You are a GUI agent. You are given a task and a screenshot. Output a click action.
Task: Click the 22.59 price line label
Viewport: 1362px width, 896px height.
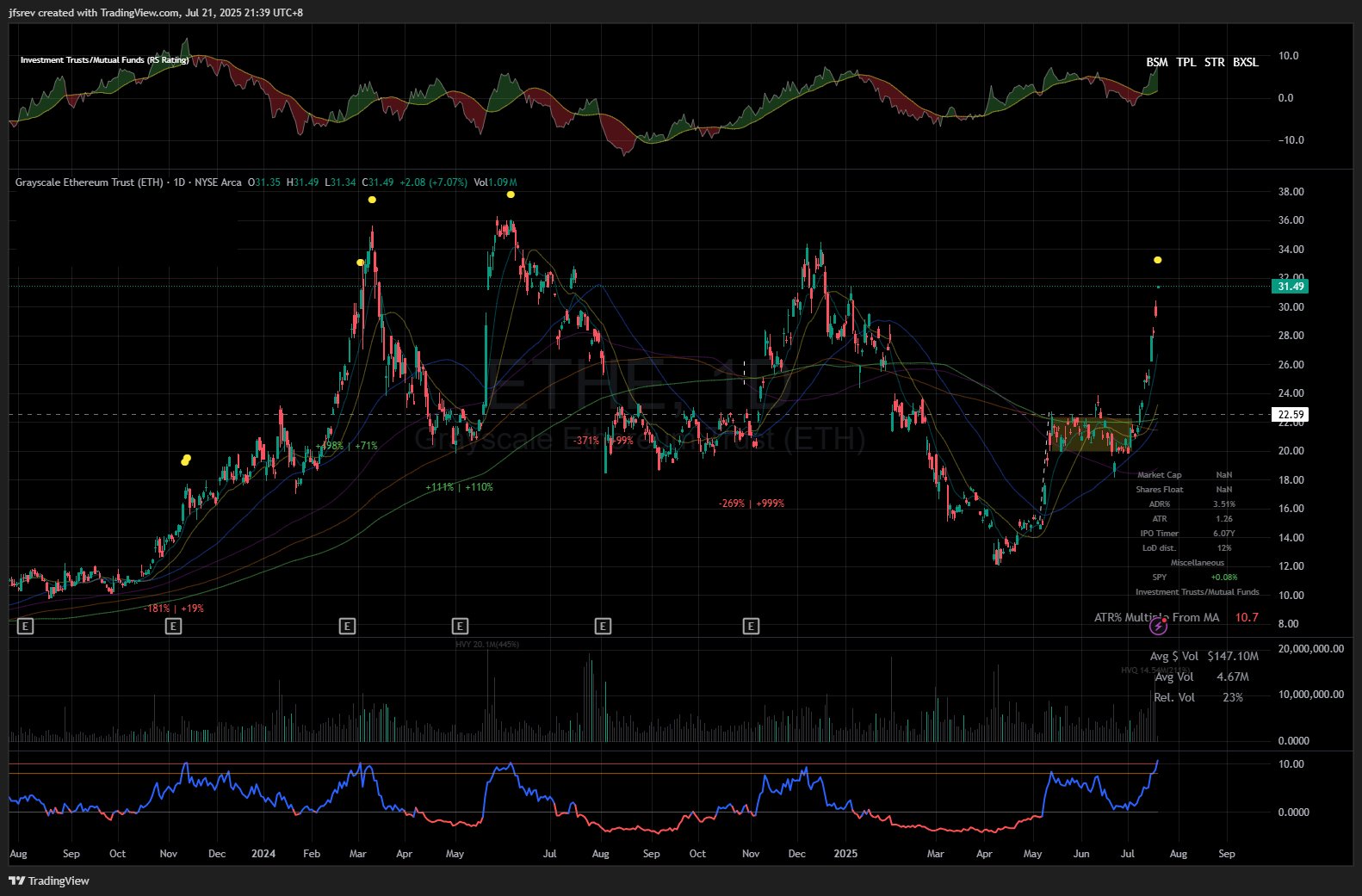pyautogui.click(x=1290, y=415)
